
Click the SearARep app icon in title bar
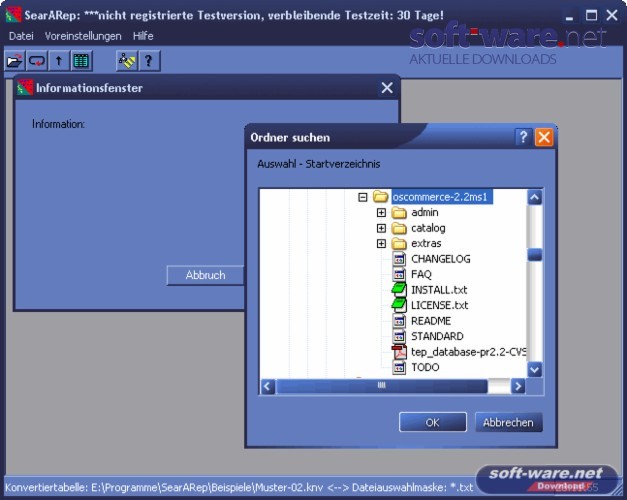(14, 15)
